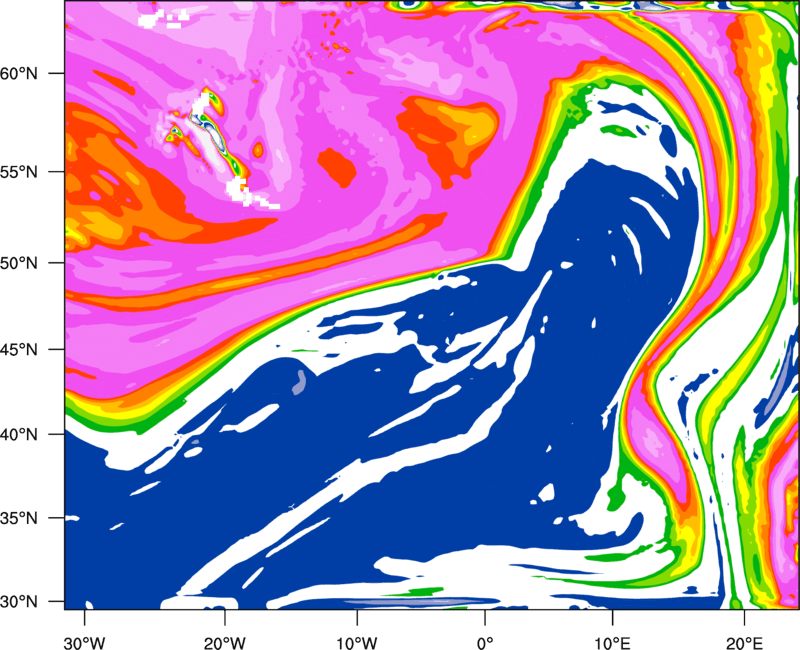The image size is (800, 650).
Task: Click the 10°W longitude label
Action: coord(357,643)
